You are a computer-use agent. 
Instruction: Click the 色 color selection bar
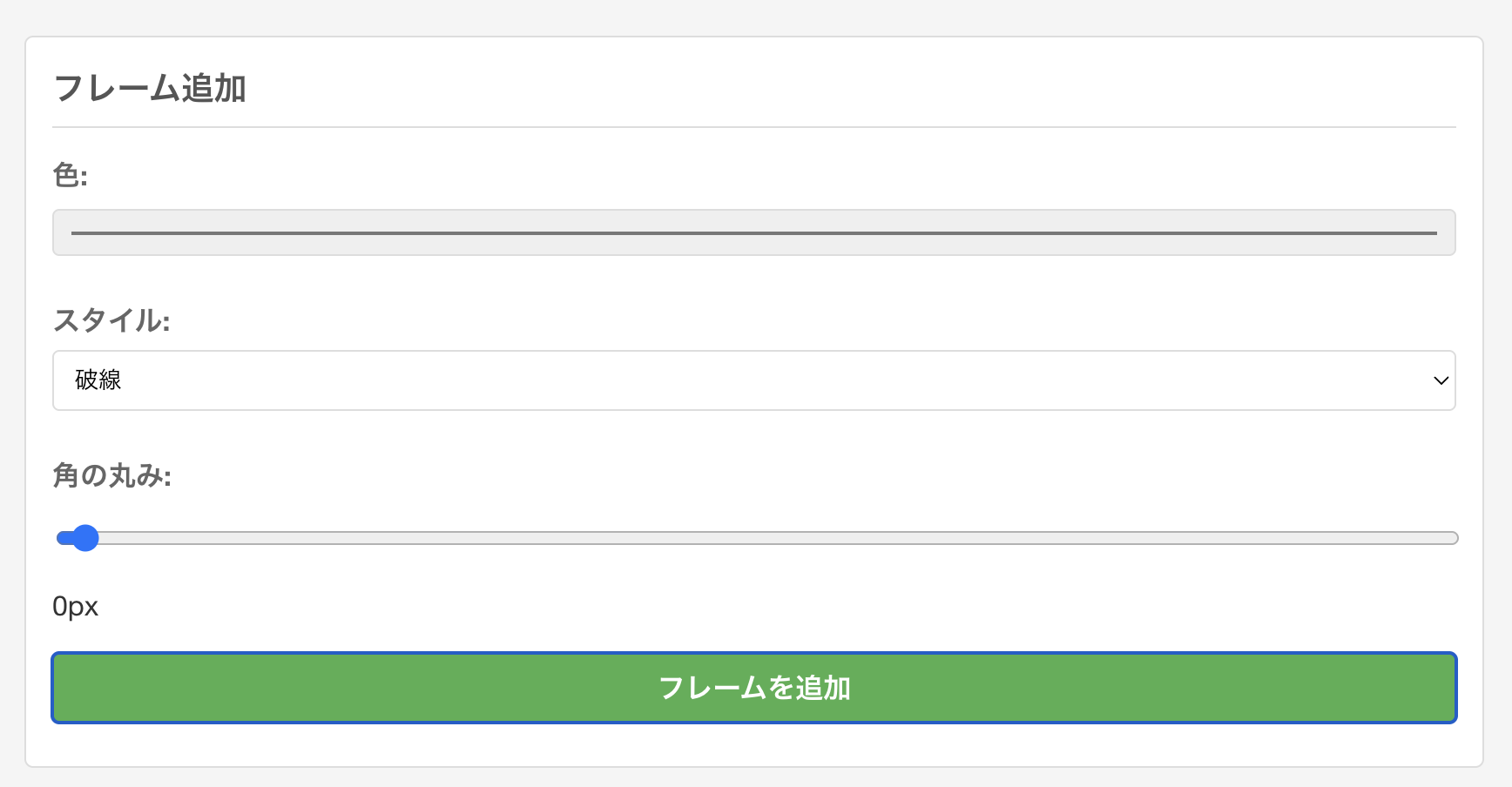pyautogui.click(x=753, y=232)
